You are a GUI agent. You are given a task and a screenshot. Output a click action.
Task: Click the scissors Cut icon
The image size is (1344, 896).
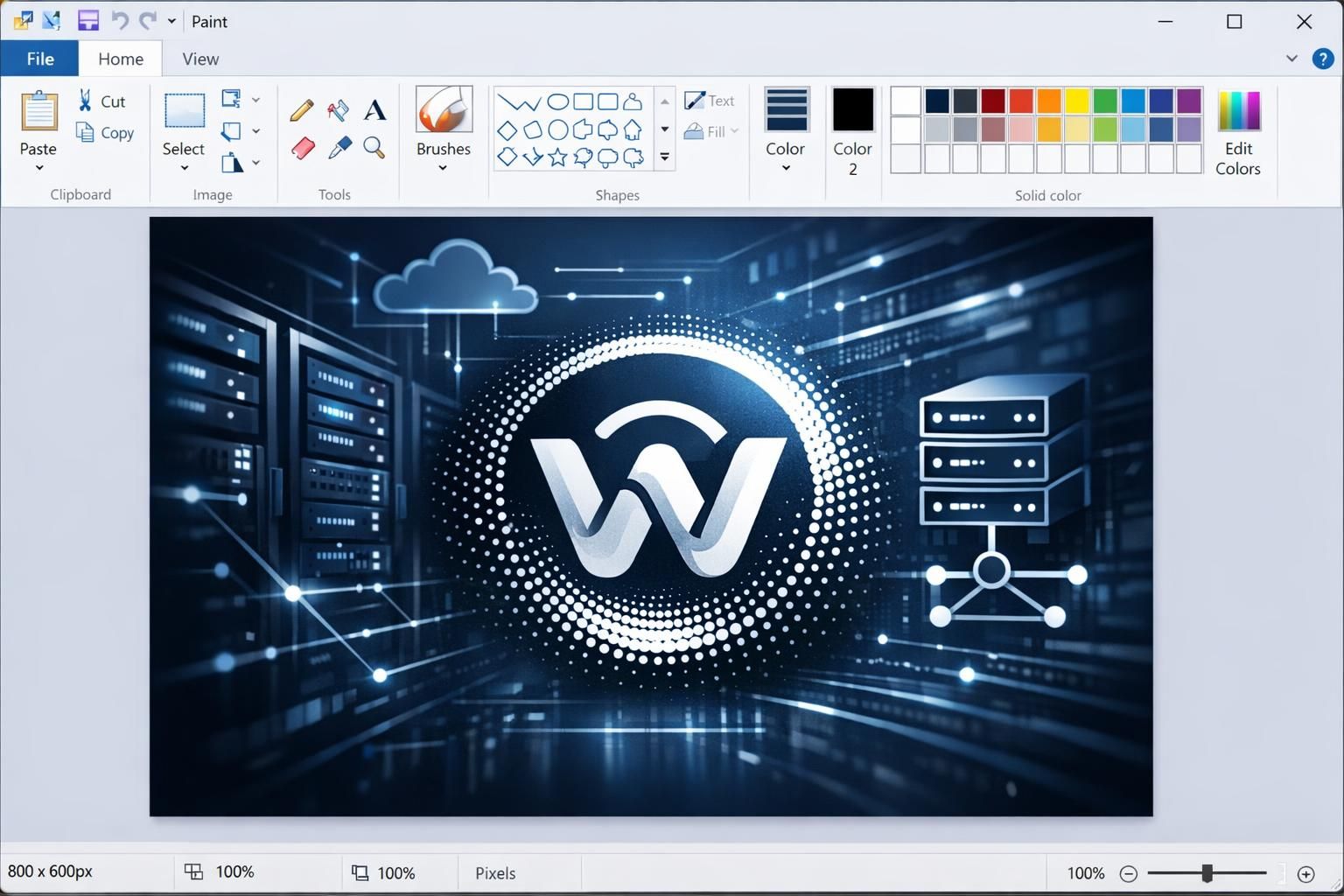pos(85,101)
